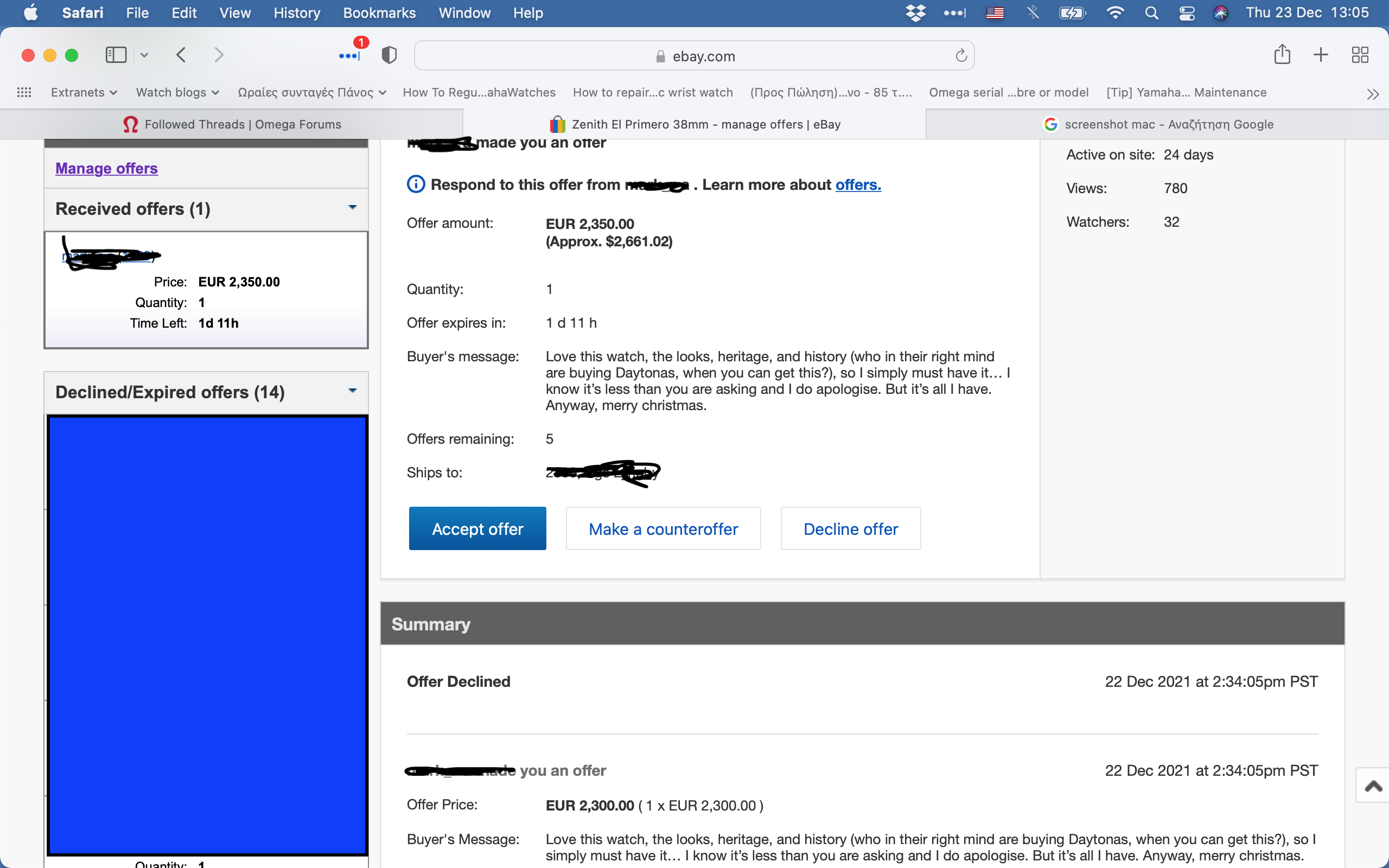
Task: Collapse the Received offers section
Action: pos(353,207)
